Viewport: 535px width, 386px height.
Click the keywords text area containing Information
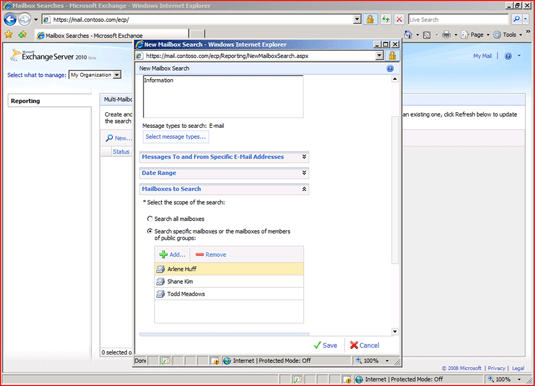point(223,96)
